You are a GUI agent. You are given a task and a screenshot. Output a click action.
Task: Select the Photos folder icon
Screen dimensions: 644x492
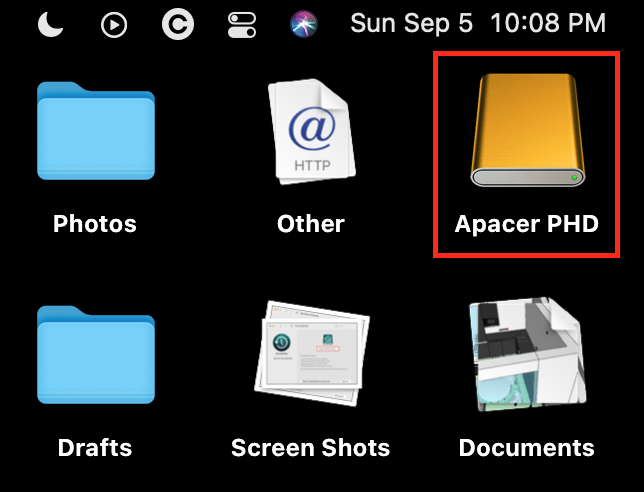pos(96,131)
